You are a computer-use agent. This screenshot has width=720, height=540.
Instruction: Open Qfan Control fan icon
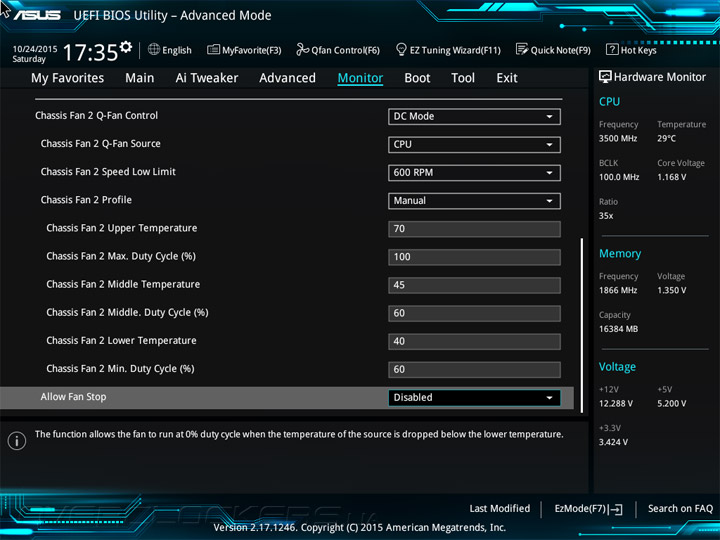click(x=302, y=49)
